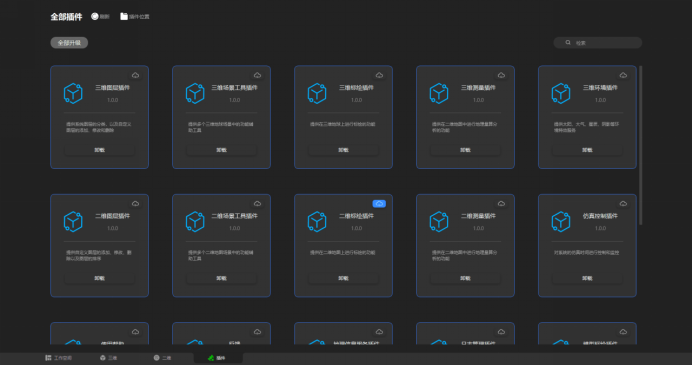Click the cube logo of 三维场景工具插件
Screen dimensions: 693x365
point(195,93)
